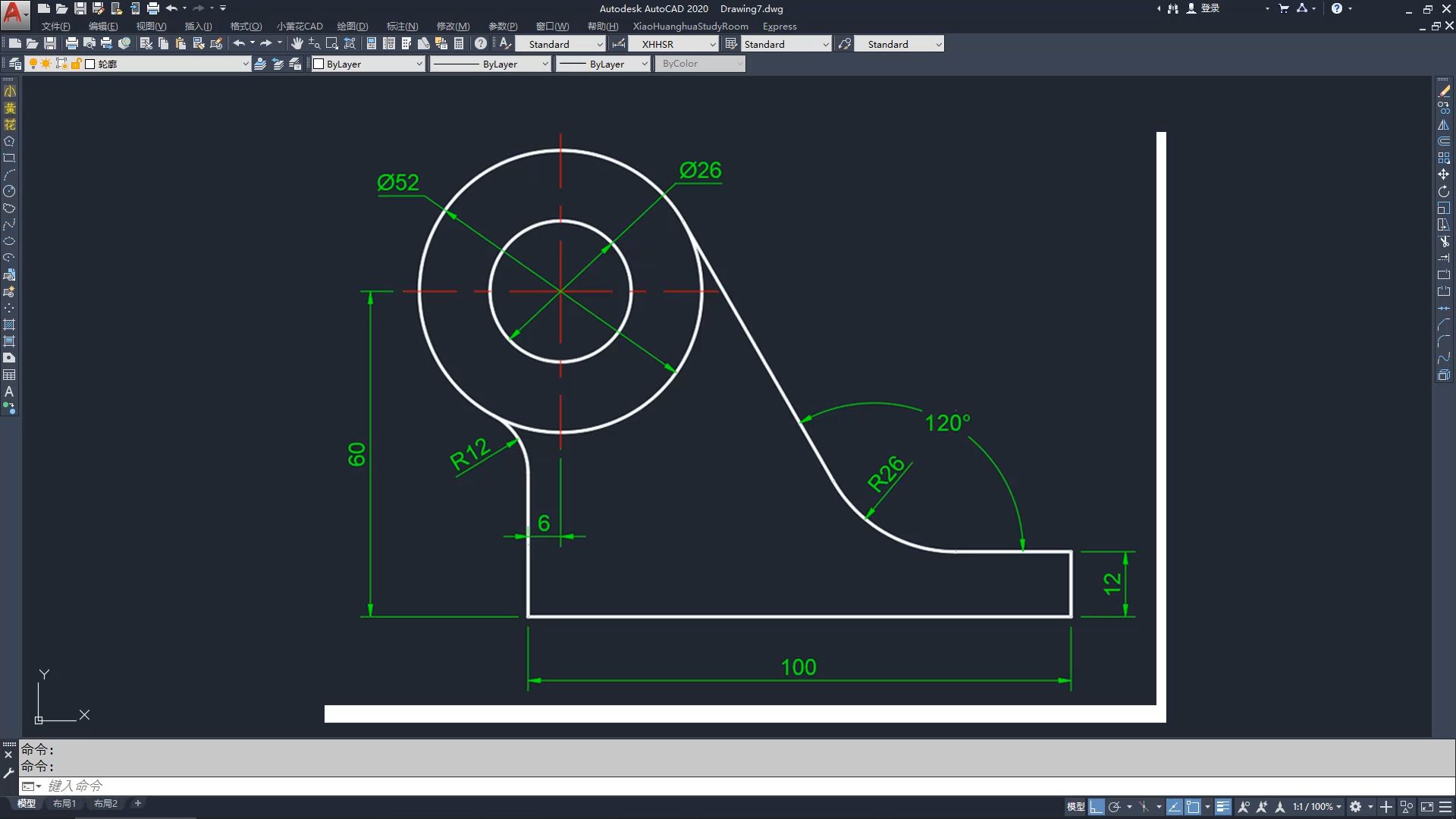Select the Multiline Text tool
This screenshot has height=819, width=1456.
9,391
